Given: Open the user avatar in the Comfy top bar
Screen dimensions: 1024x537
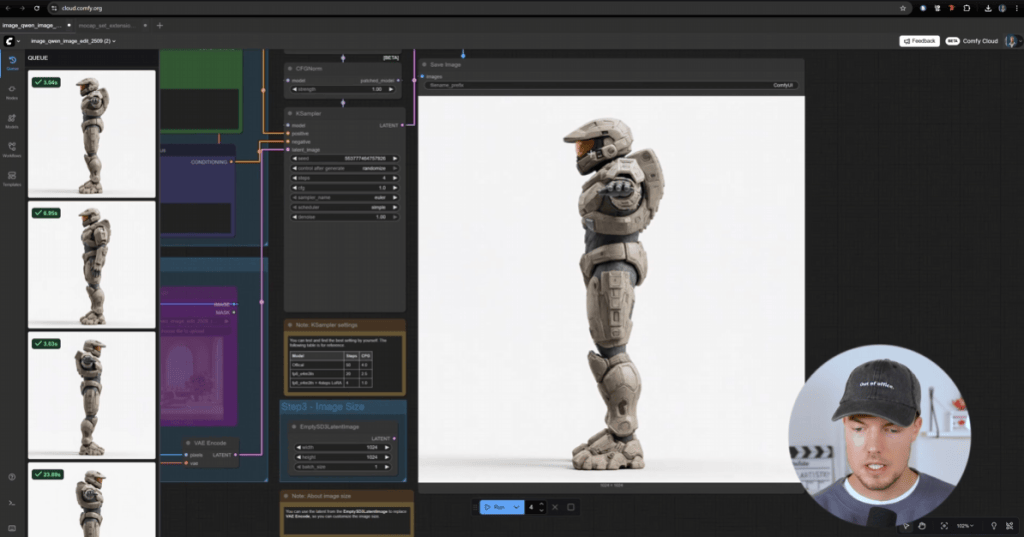Looking at the screenshot, I should (1011, 41).
